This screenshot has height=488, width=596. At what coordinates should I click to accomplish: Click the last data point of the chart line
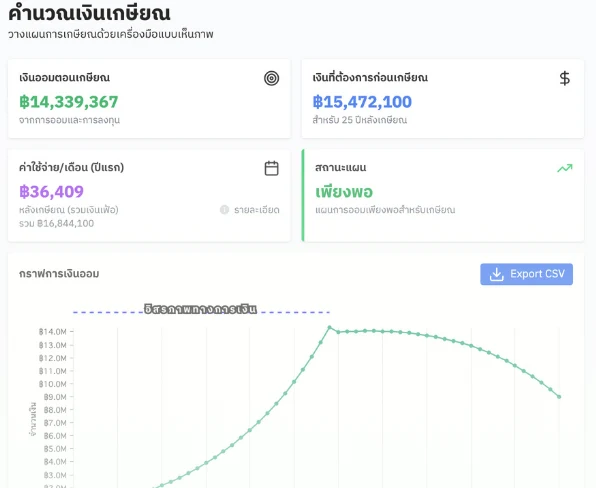point(559,397)
